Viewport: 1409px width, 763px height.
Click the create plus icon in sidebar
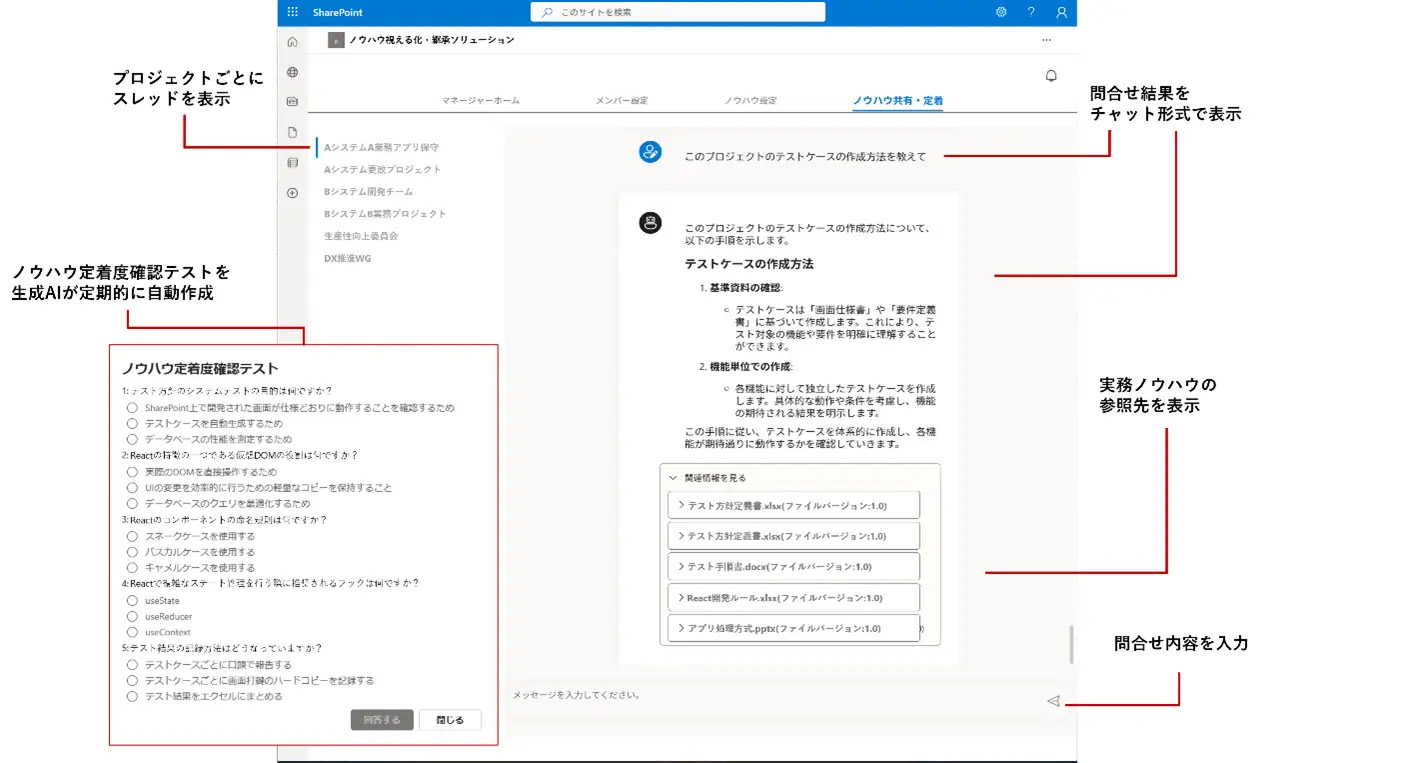point(292,193)
